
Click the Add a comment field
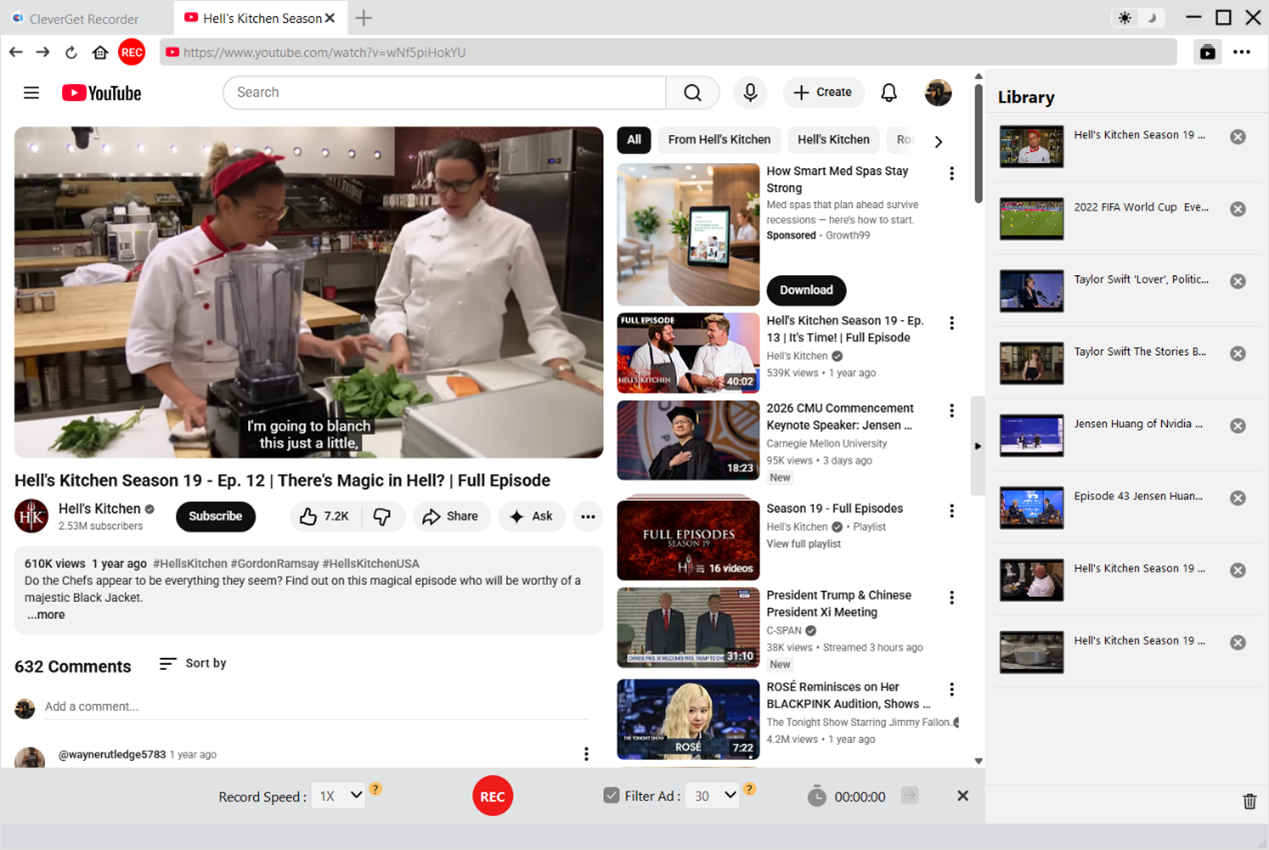pos(317,707)
